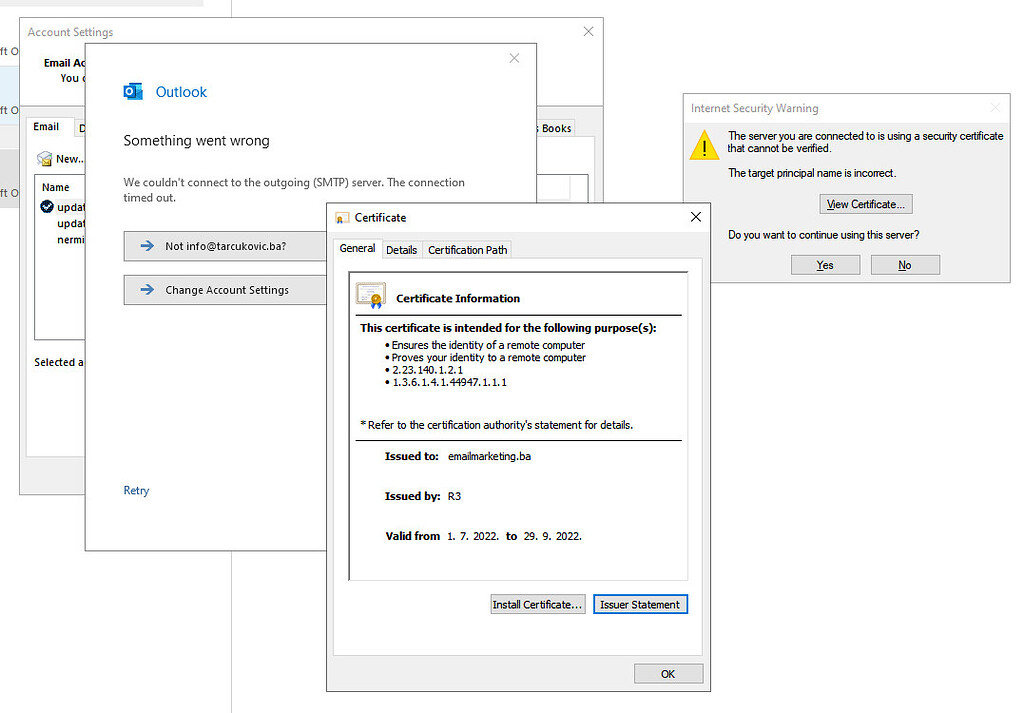Viewport: 1024px width, 713px height.
Task: Close the Outlook error dialog
Action: [514, 58]
